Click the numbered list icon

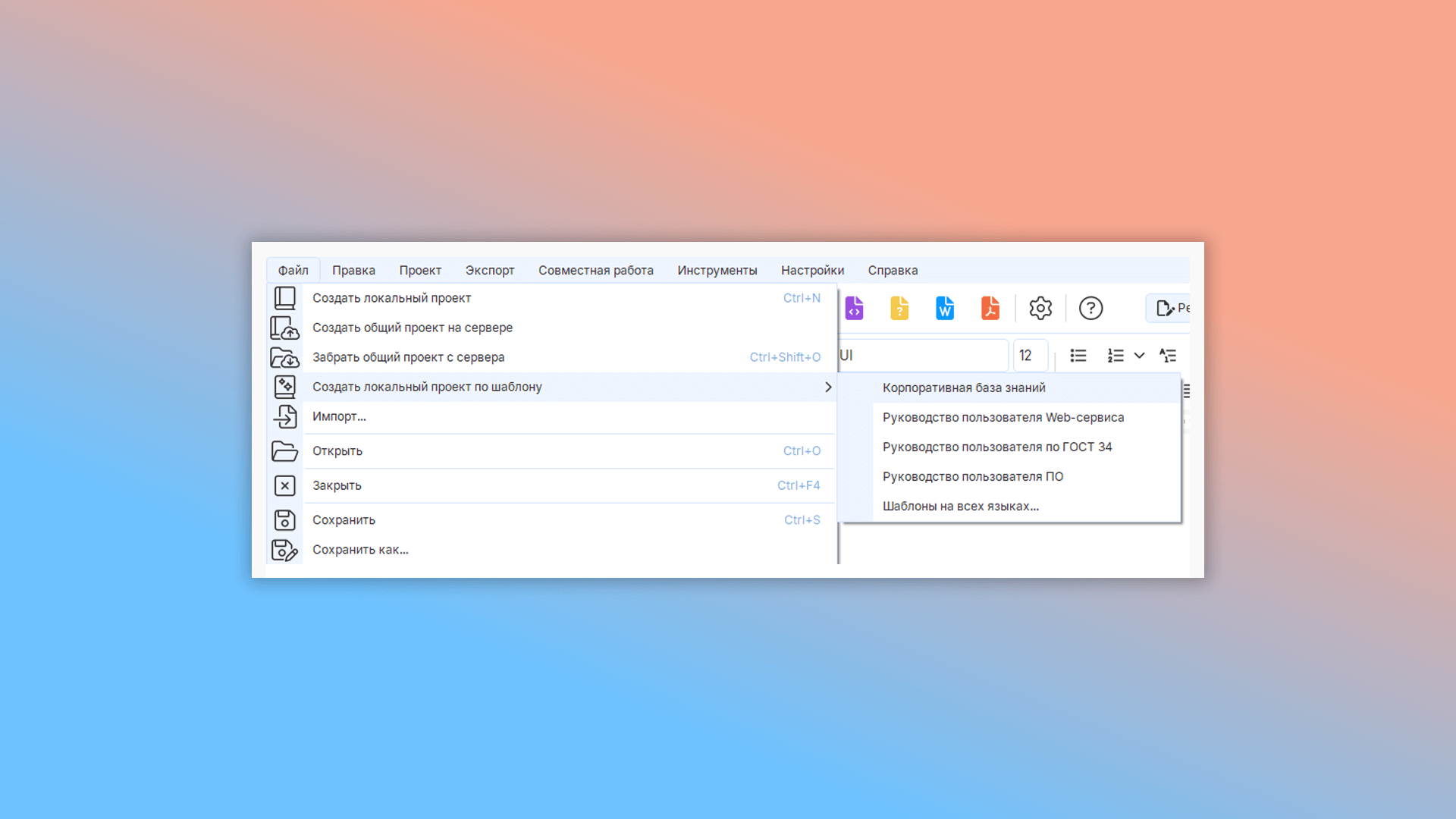[x=1116, y=356]
